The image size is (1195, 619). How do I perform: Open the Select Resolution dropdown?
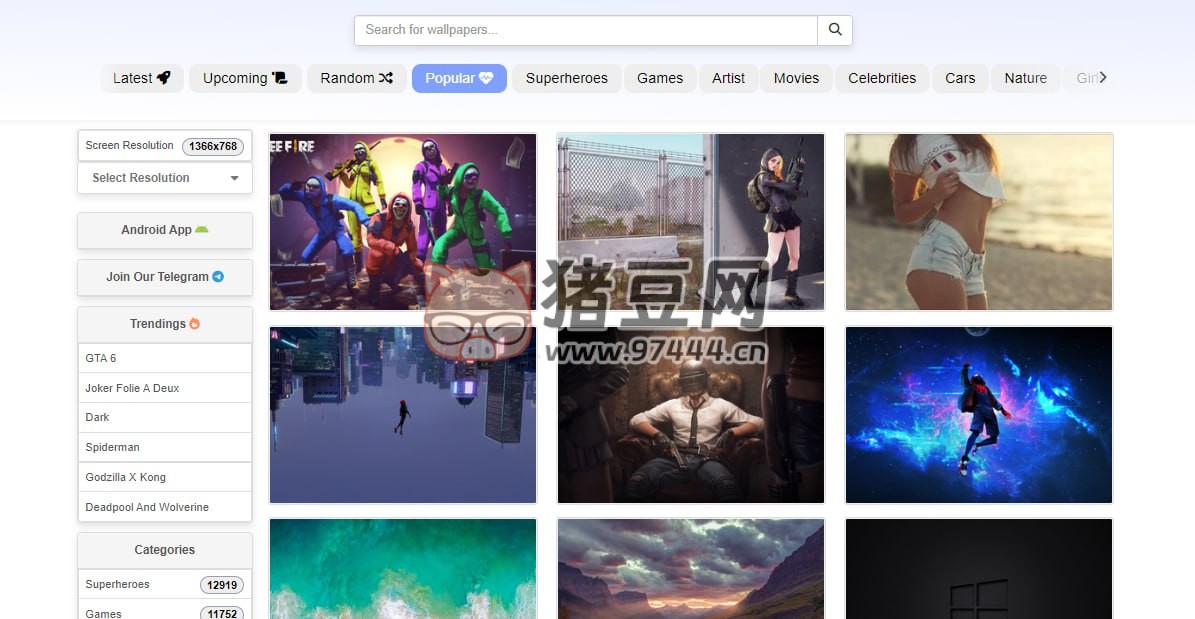pos(164,178)
